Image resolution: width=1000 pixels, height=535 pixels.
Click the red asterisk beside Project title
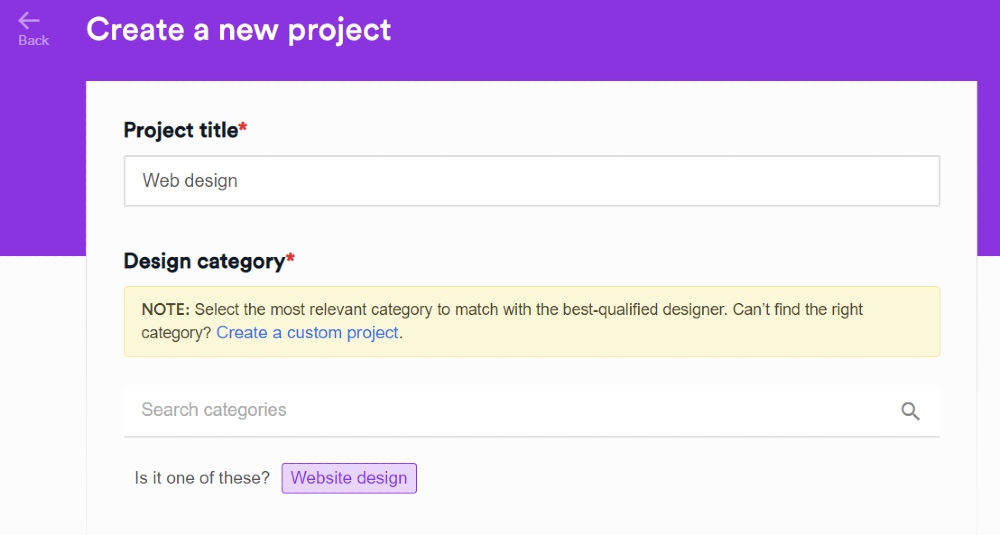coord(243,128)
